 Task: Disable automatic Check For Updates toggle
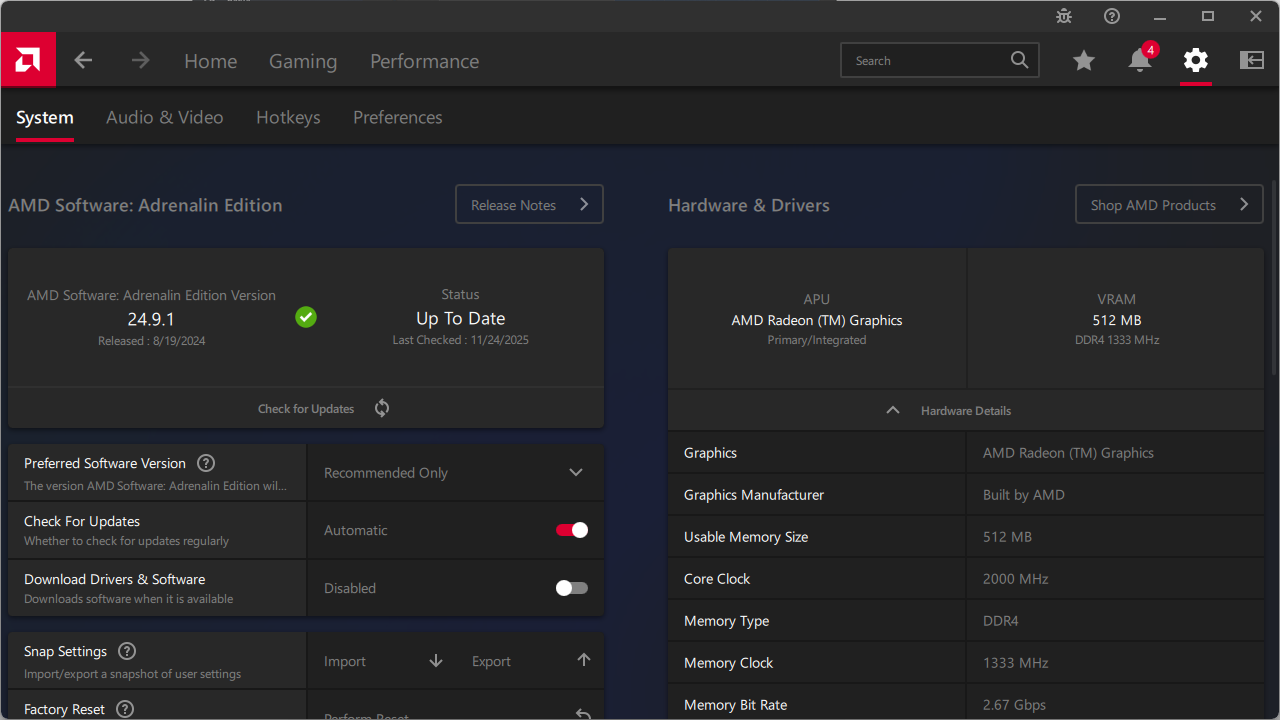pyautogui.click(x=572, y=530)
